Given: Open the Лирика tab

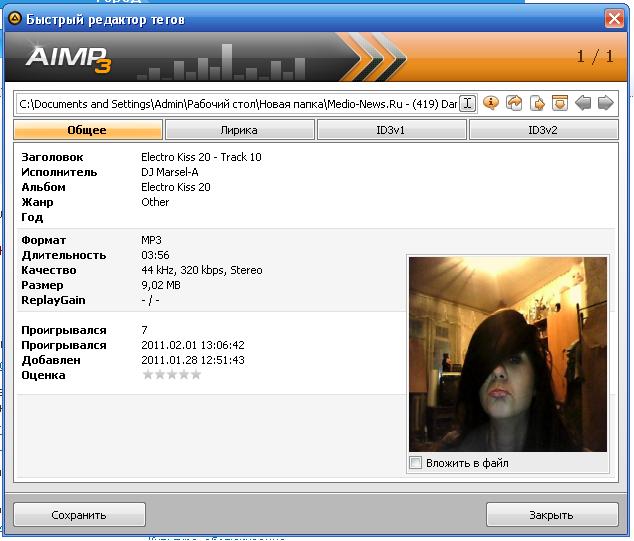Looking at the screenshot, I should [x=239, y=130].
